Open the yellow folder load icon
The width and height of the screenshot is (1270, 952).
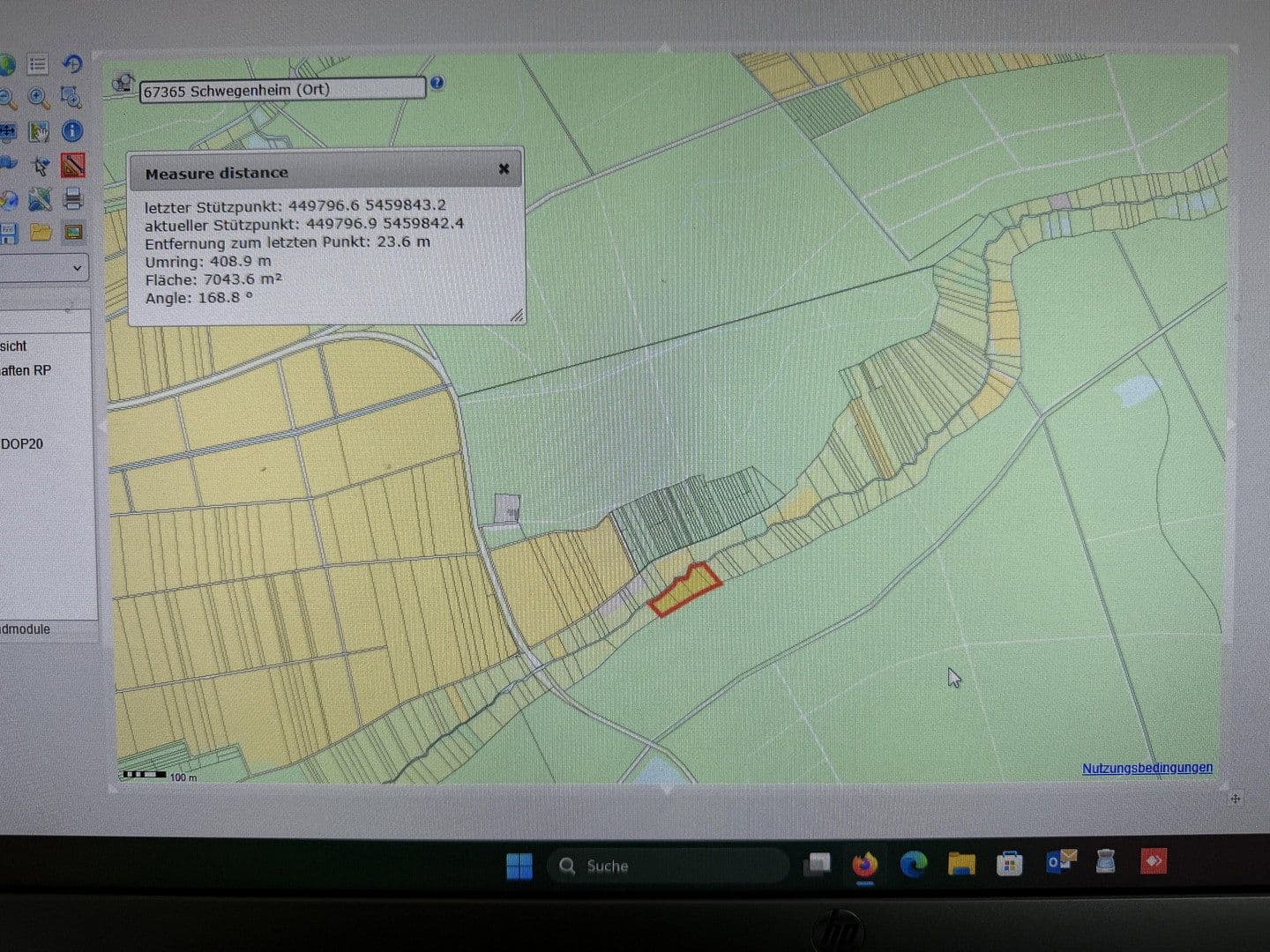point(41,233)
